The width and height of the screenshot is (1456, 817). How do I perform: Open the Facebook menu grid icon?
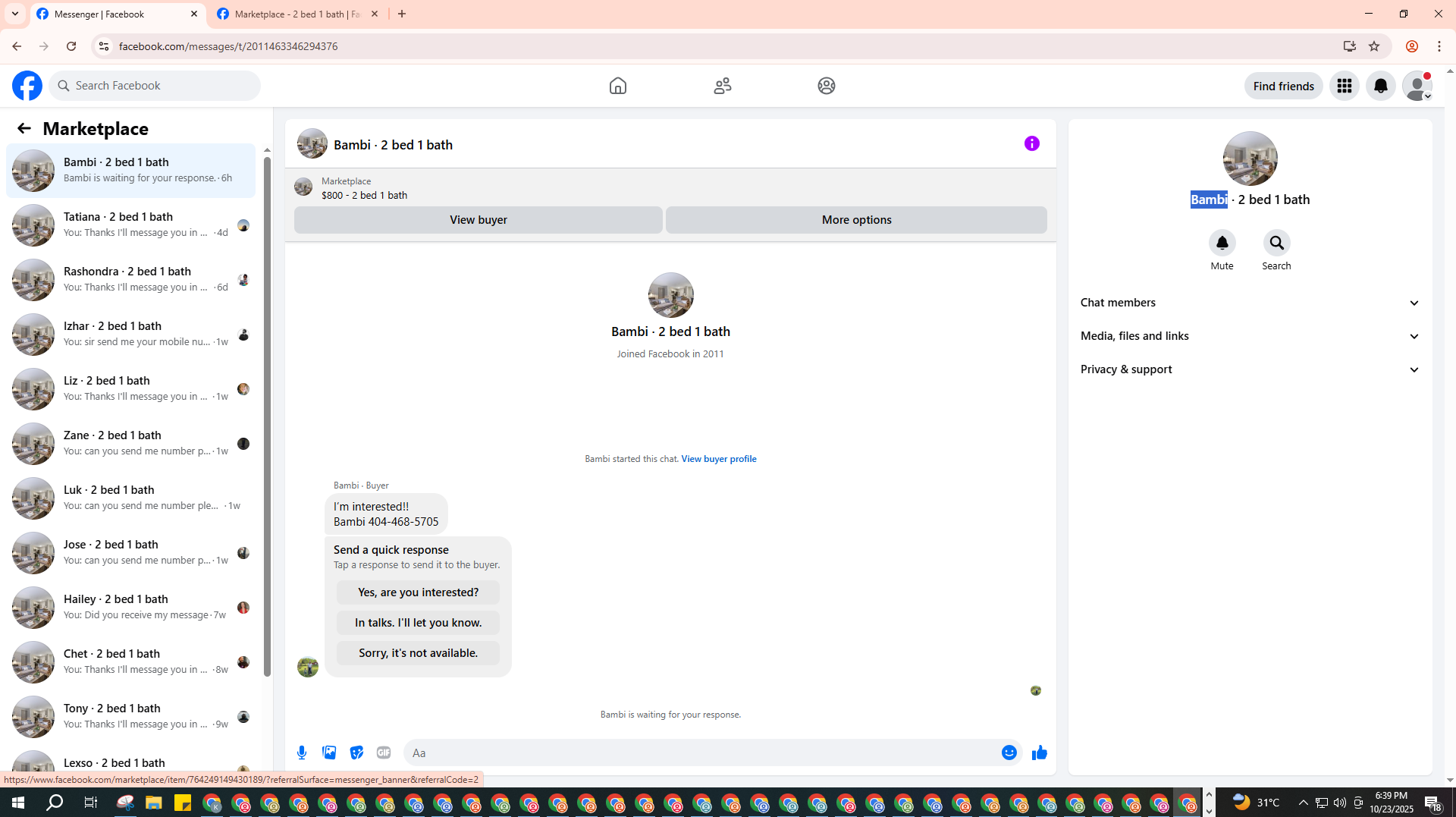coord(1345,86)
